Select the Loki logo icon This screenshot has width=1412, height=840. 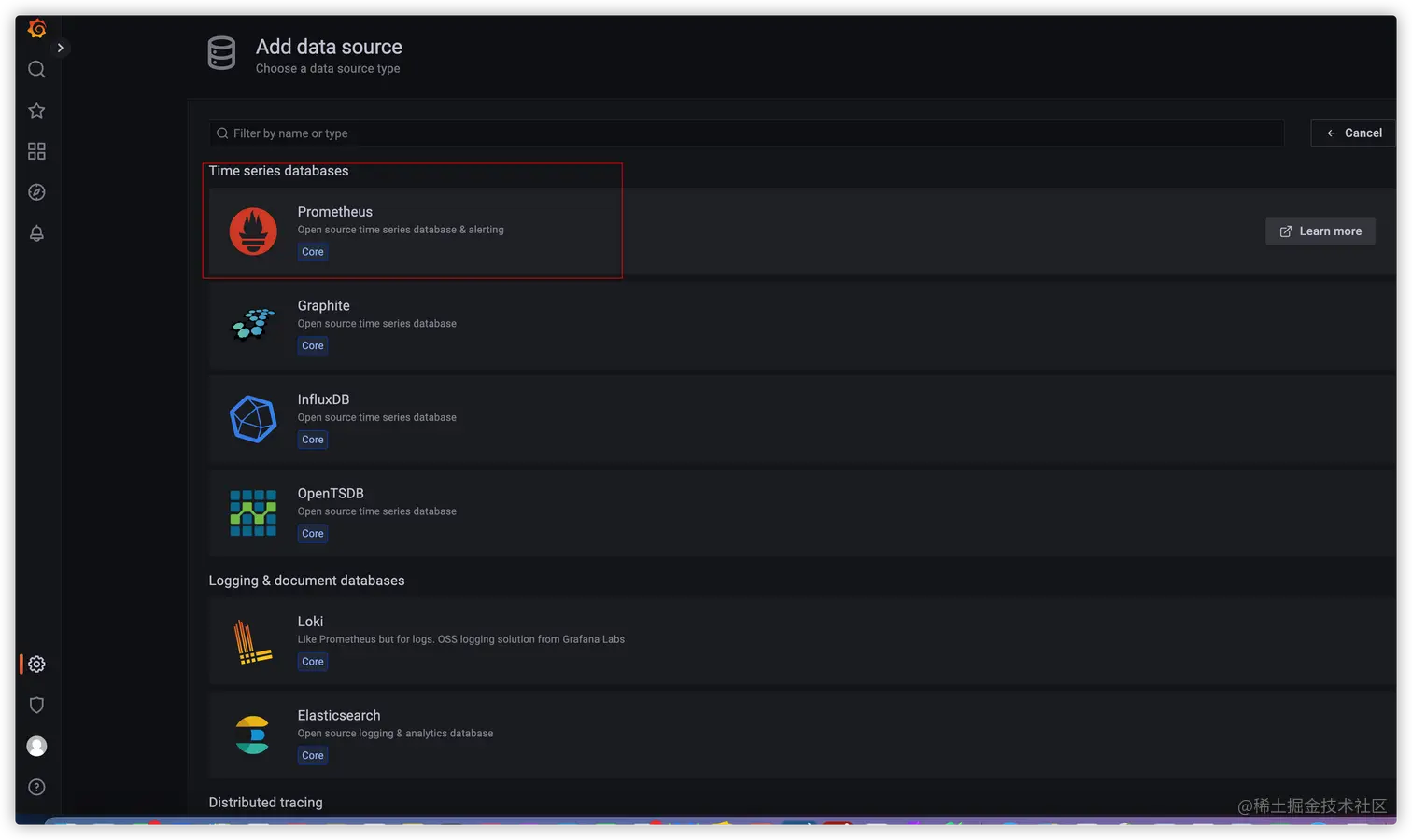(x=251, y=642)
